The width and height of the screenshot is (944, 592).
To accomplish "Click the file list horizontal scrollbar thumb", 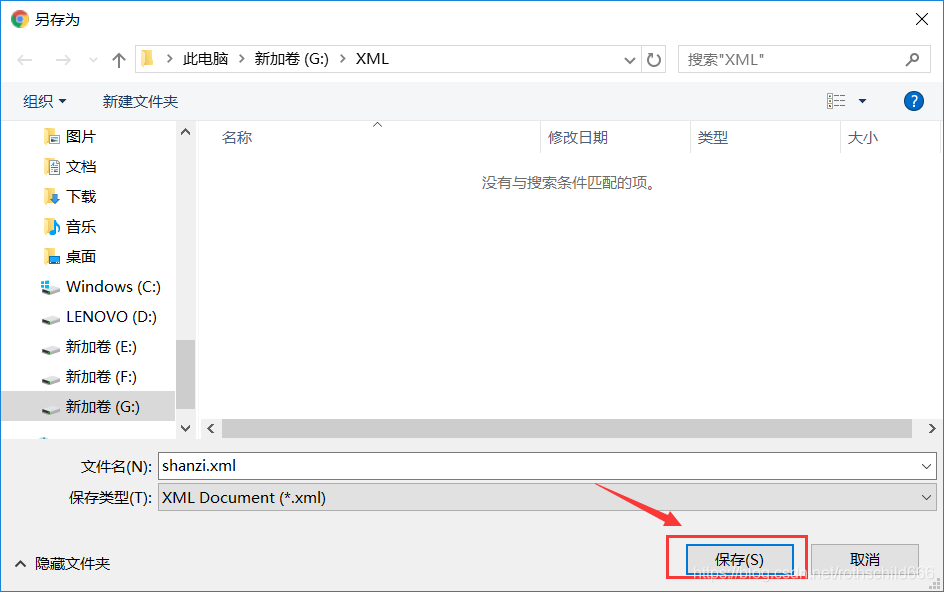I will click(x=567, y=428).
